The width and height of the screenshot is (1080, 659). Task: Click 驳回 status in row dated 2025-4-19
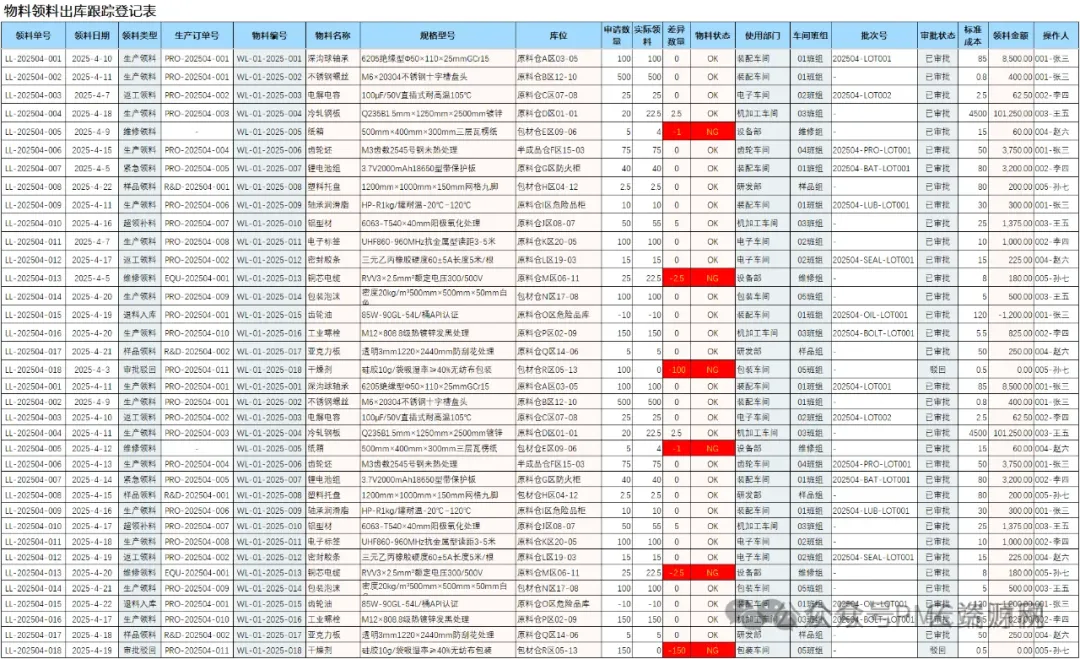click(x=937, y=650)
